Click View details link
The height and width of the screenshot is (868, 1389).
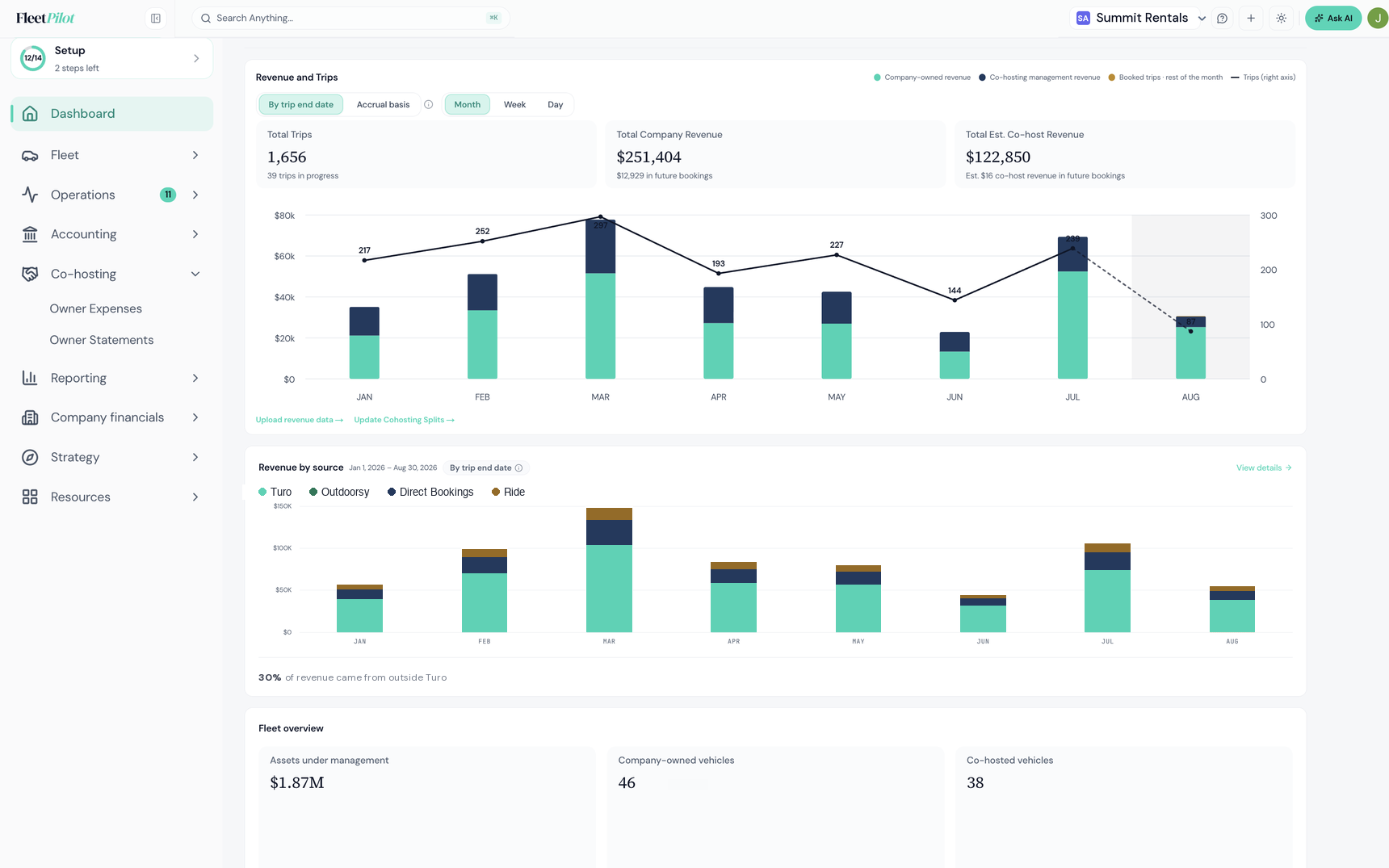[1264, 468]
